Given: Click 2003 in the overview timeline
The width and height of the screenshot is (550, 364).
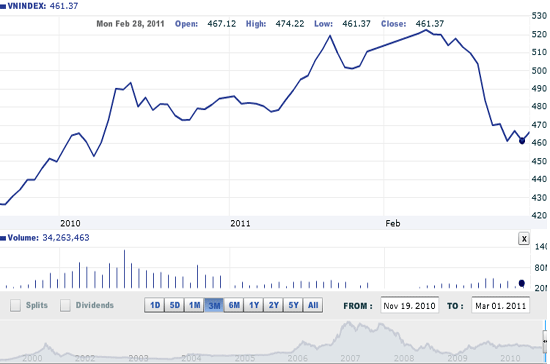Looking at the screenshot, I should pos(138,358).
